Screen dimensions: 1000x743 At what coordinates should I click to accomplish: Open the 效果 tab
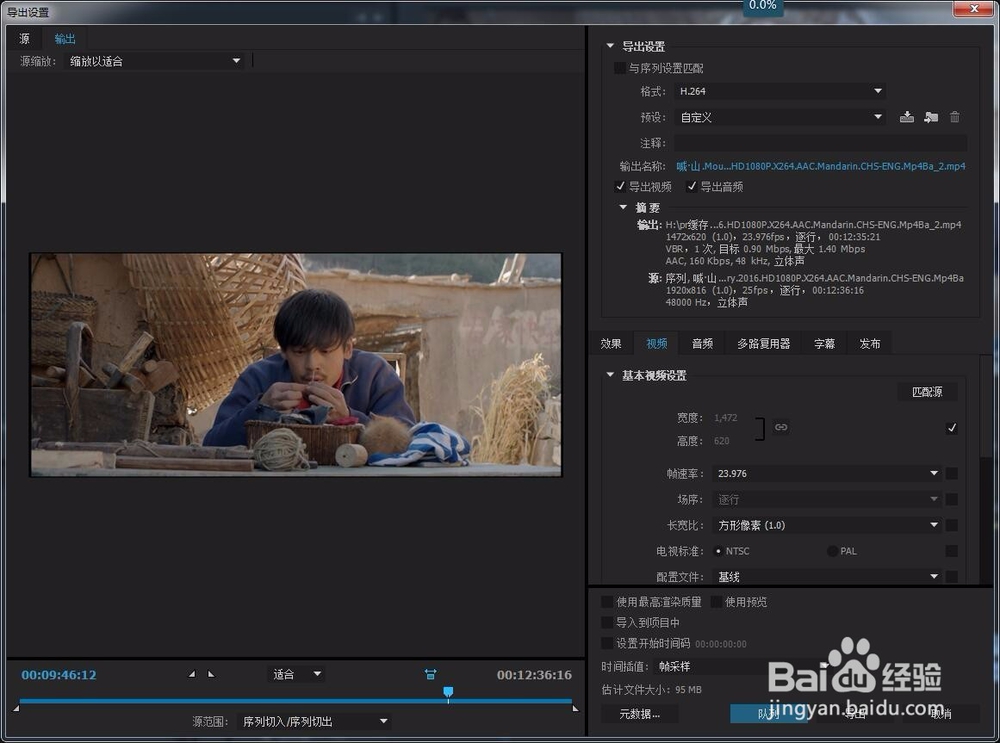pyautogui.click(x=610, y=344)
